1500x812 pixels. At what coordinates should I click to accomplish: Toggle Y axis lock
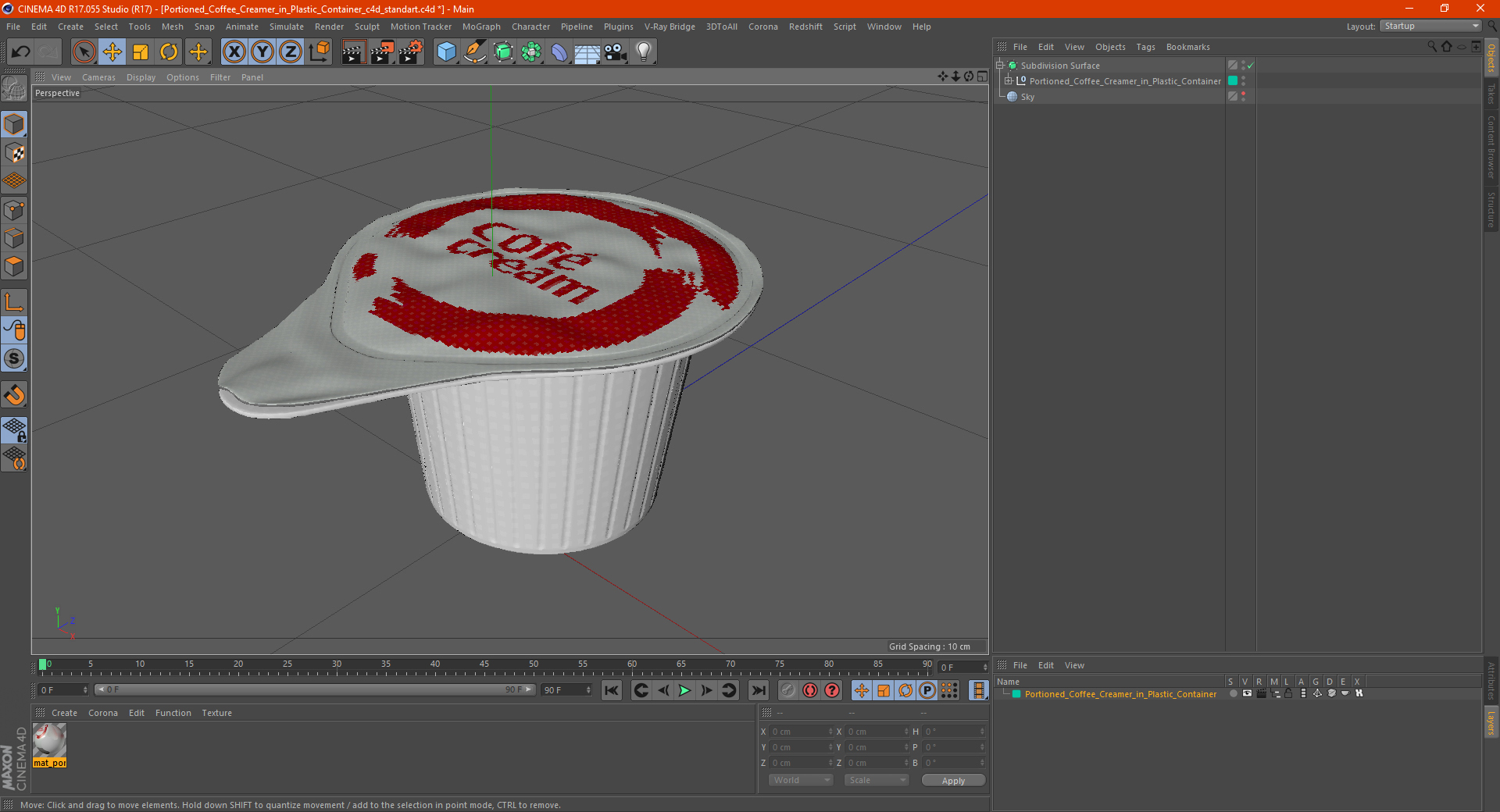click(262, 52)
